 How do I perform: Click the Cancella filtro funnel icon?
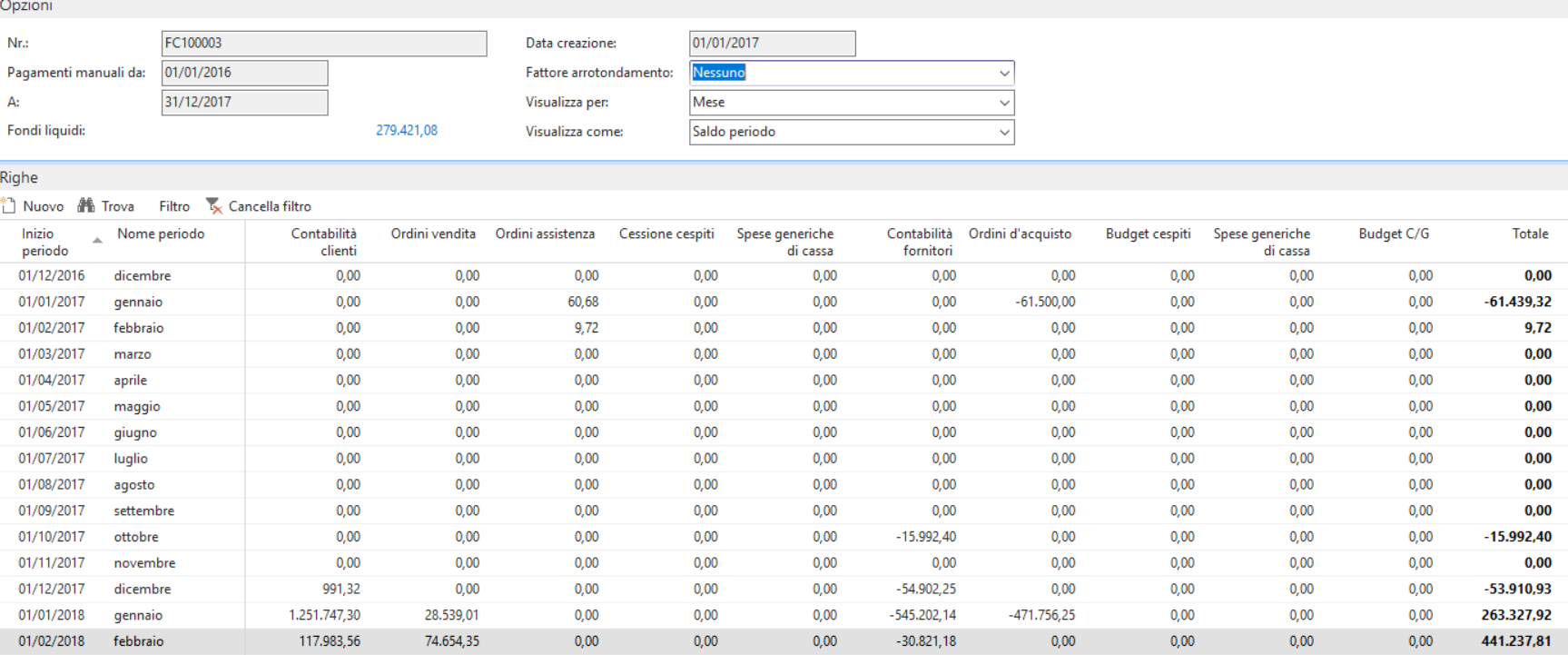pyautogui.click(x=214, y=206)
